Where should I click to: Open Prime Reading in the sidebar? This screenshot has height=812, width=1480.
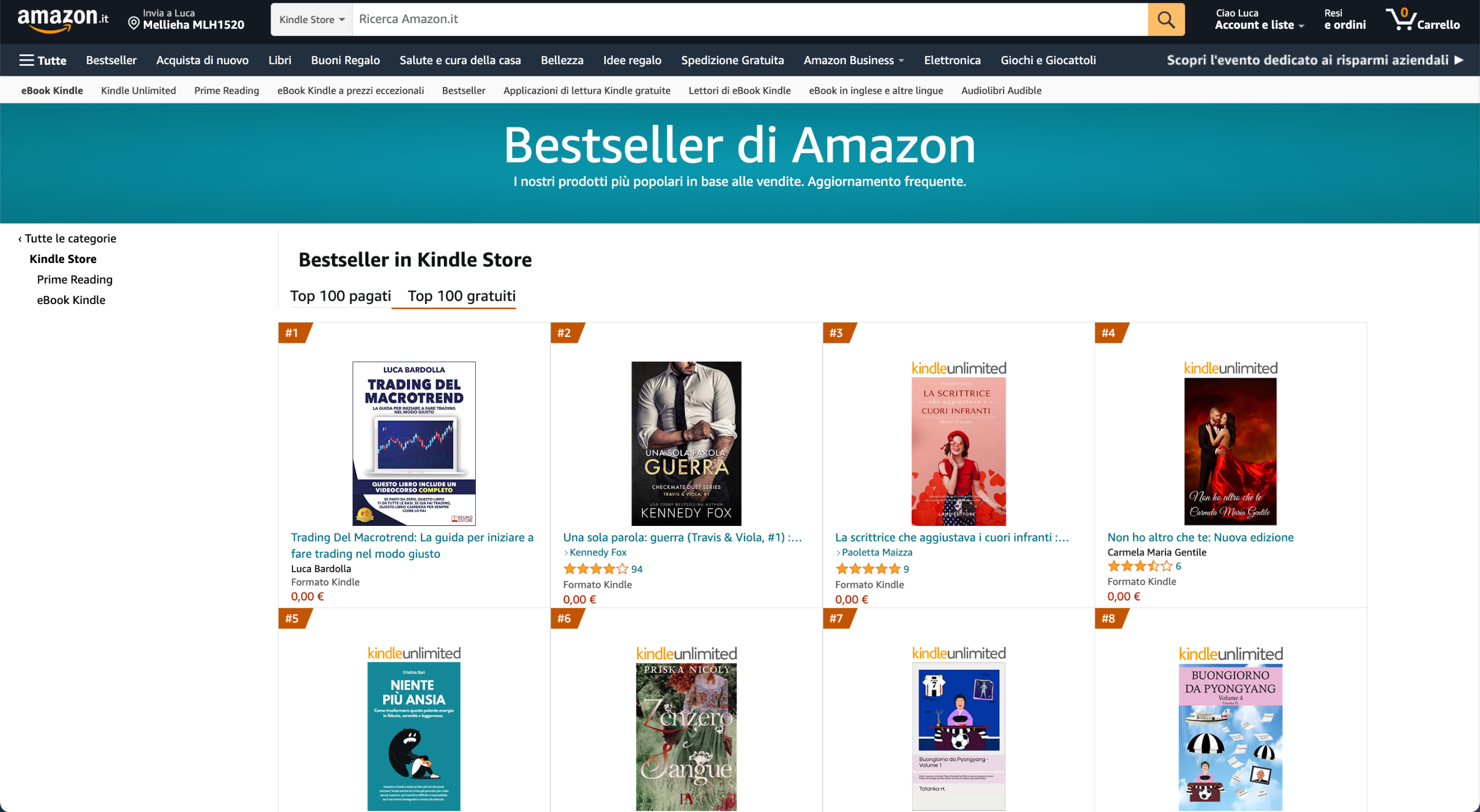pos(75,279)
